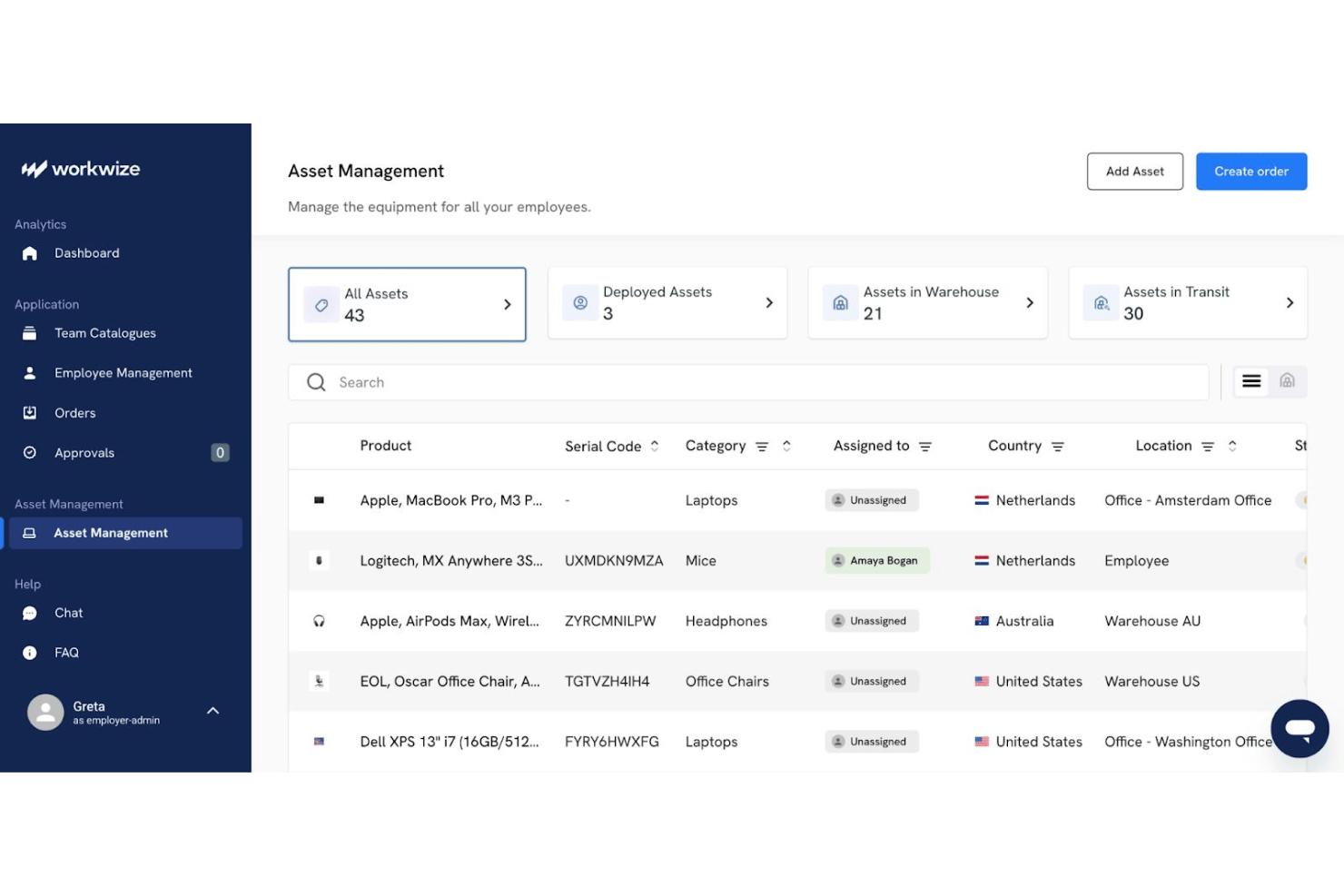Click the Create order button
Viewport: 1344px width, 896px height.
pyautogui.click(x=1250, y=172)
